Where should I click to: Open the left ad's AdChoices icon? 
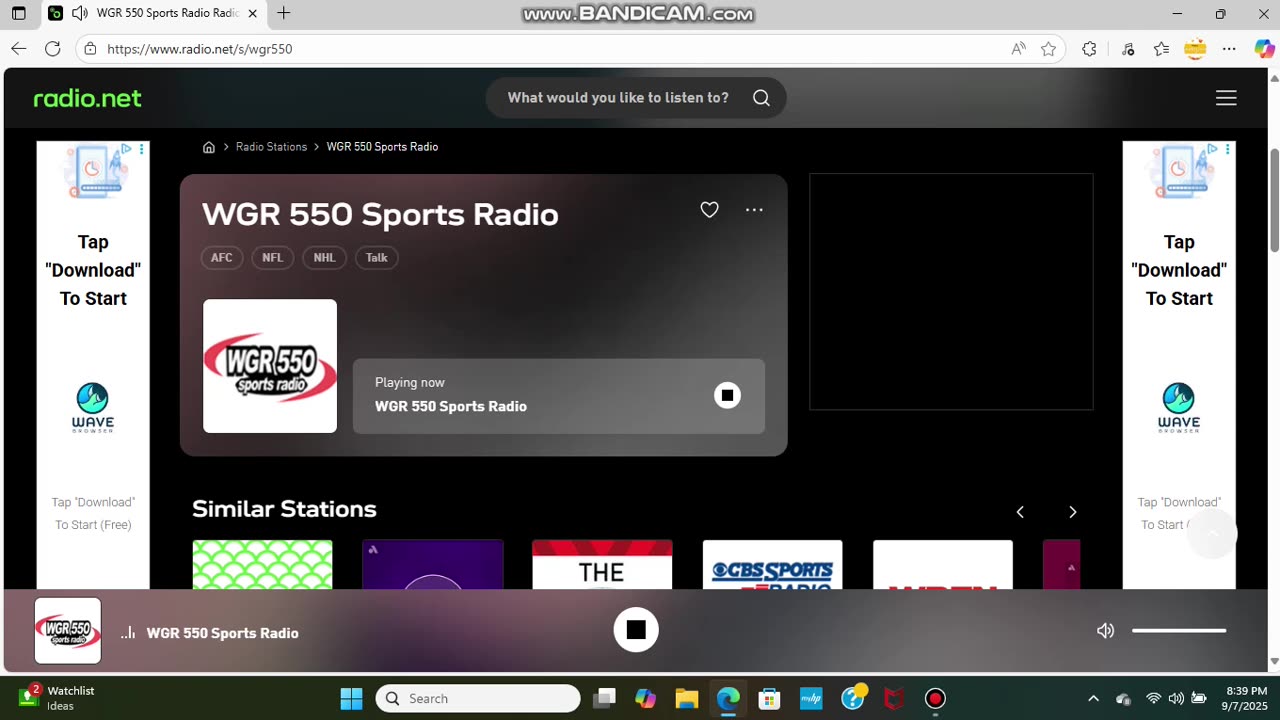tap(126, 149)
